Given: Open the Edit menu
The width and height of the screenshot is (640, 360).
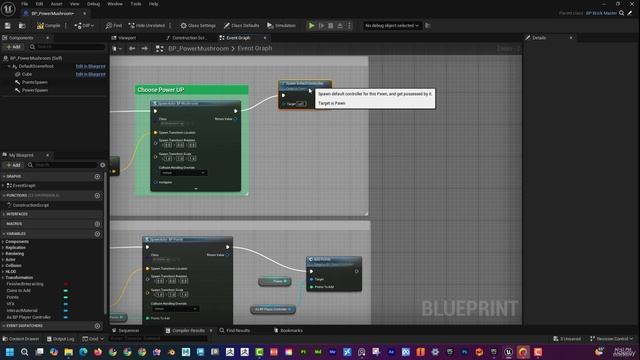Looking at the screenshot, I should click(39, 4).
